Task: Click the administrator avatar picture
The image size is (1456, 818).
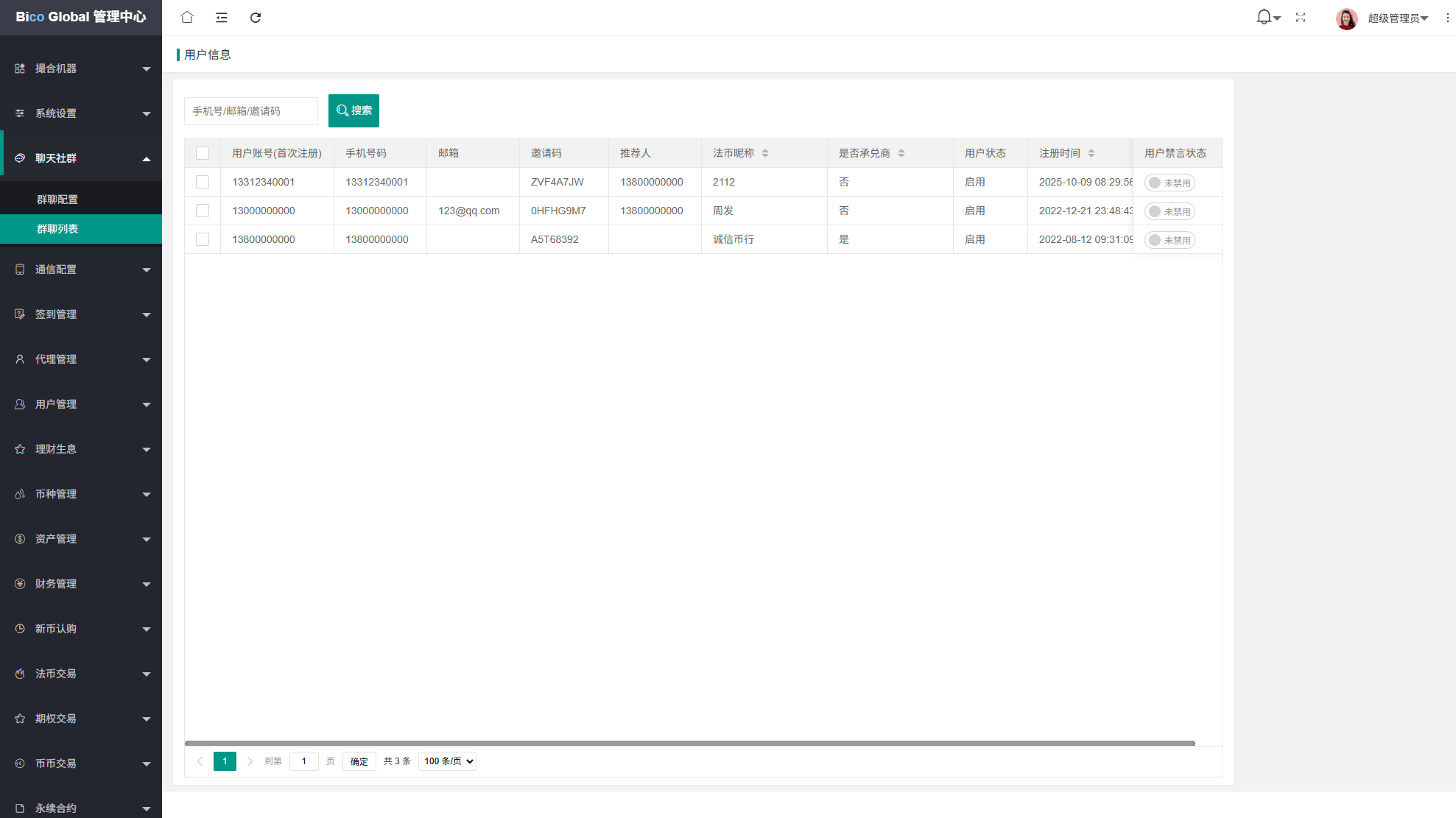Action: [1346, 18]
